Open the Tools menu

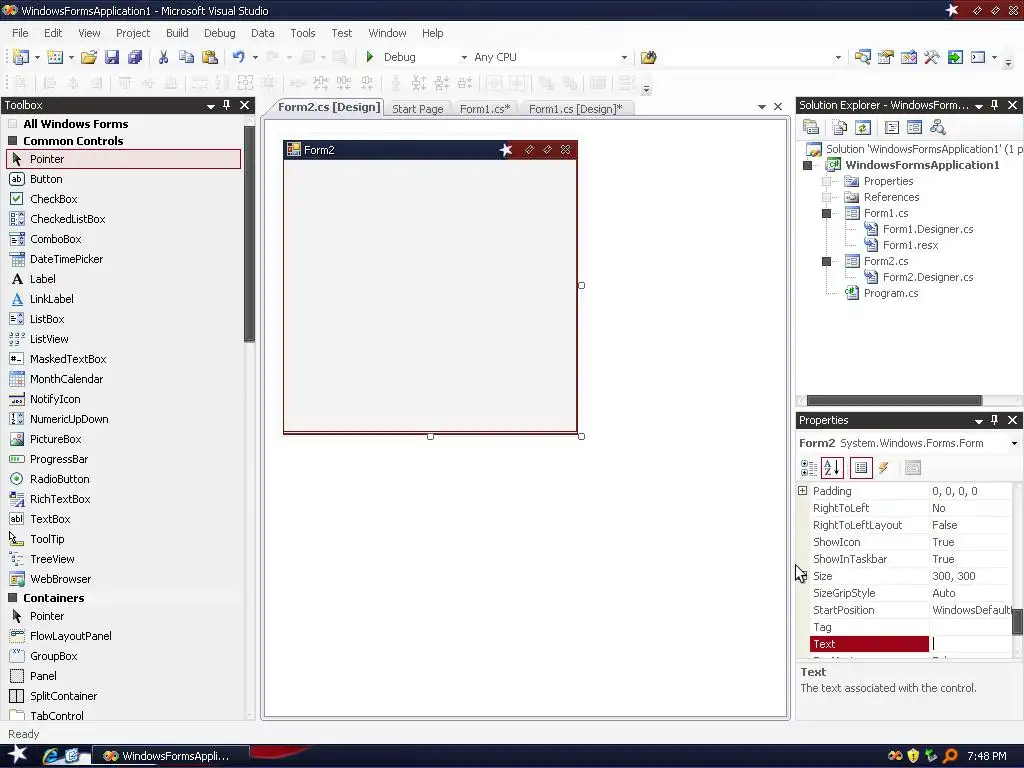pos(302,33)
